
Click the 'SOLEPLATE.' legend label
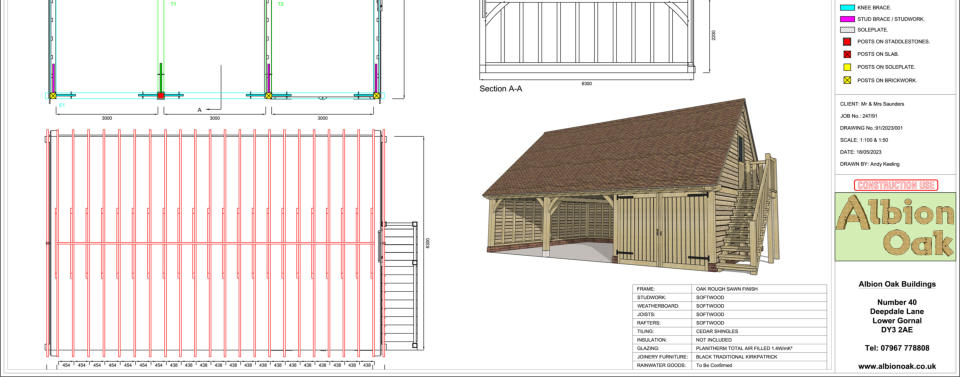click(872, 29)
